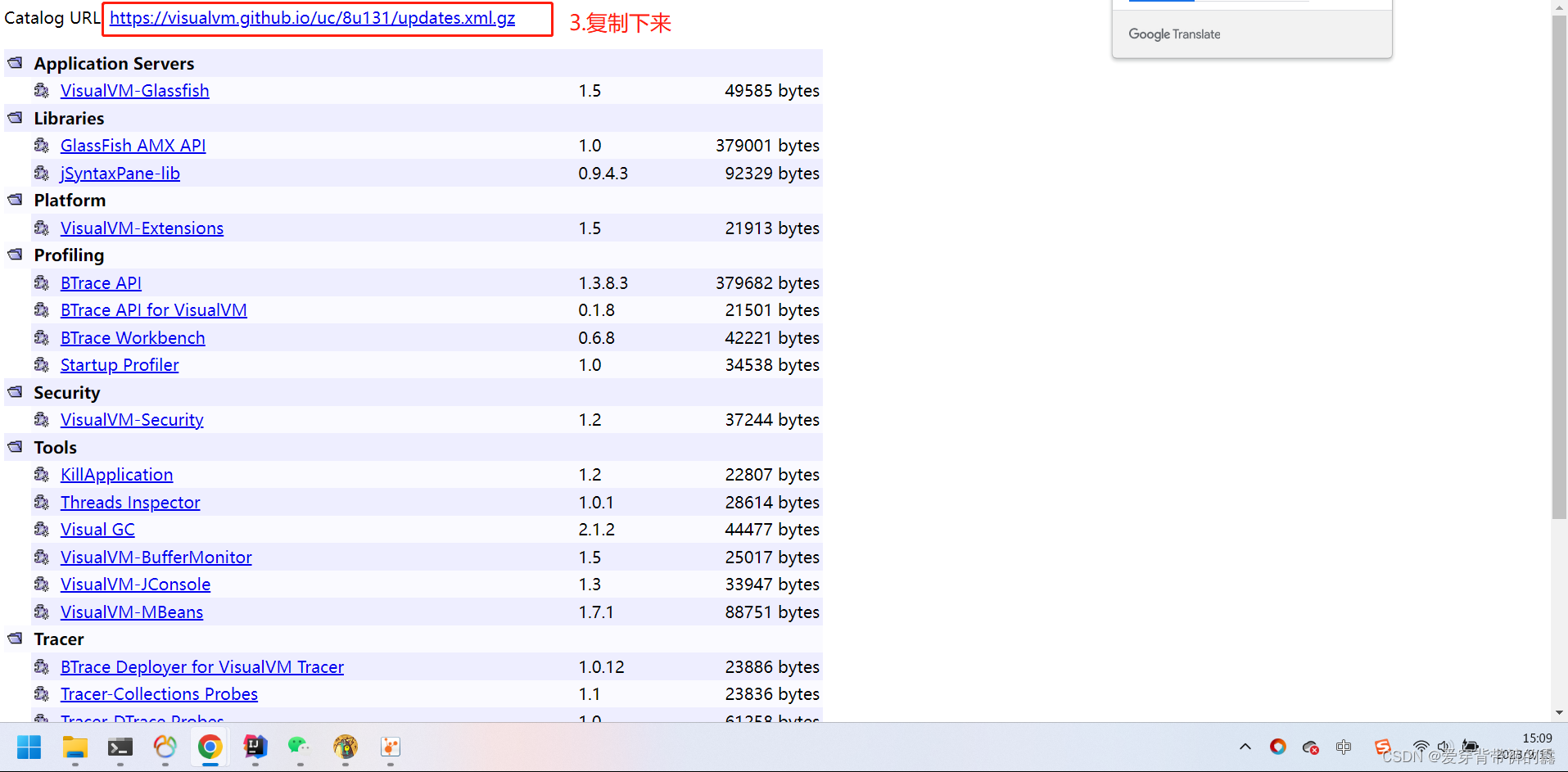This screenshot has height=772, width=1568.
Task: Click the Tools category folder icon
Action: (x=15, y=446)
